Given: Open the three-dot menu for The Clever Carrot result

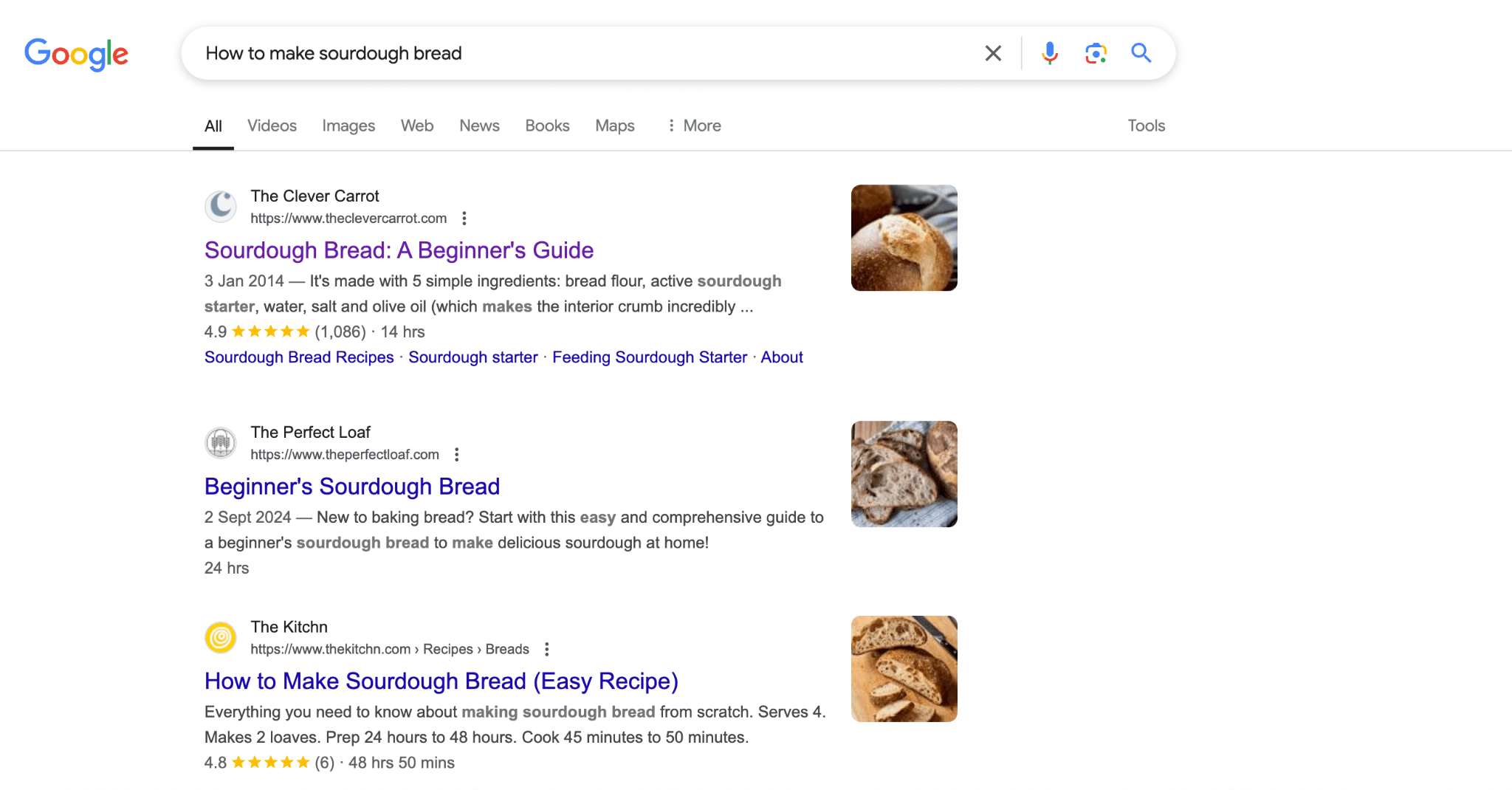Looking at the screenshot, I should tap(464, 218).
